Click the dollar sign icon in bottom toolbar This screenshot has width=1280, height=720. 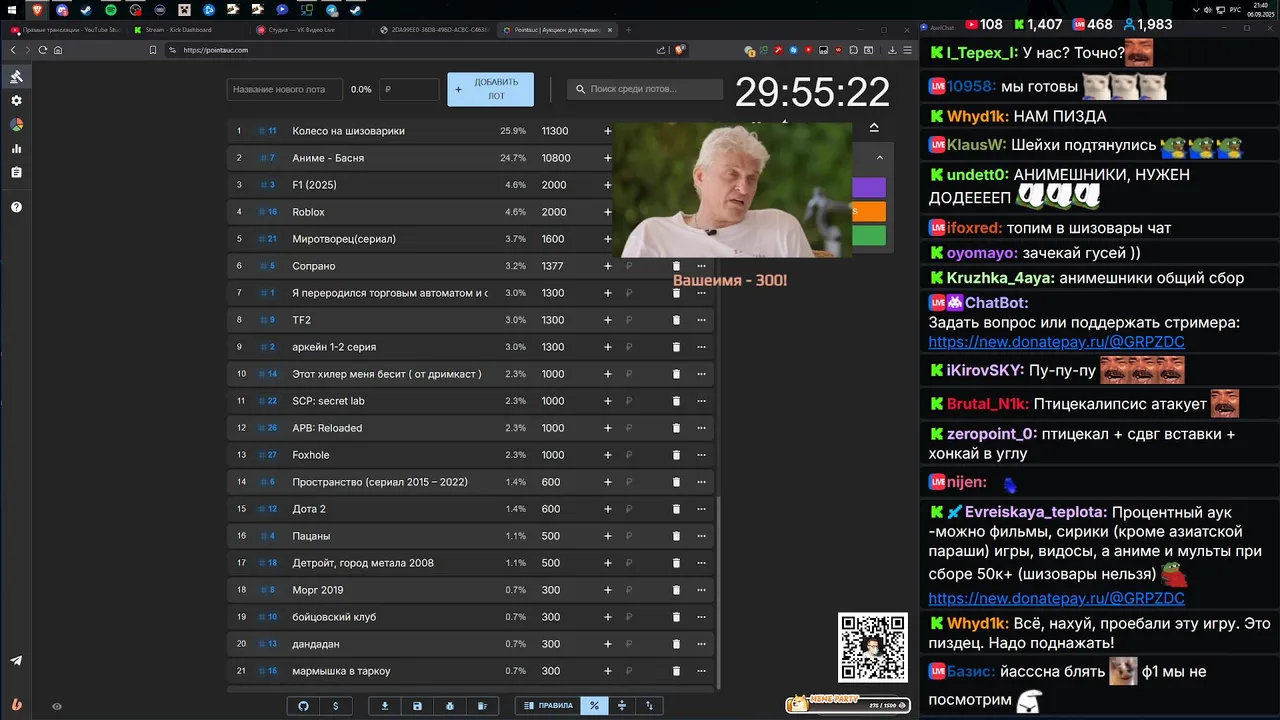click(335, 706)
